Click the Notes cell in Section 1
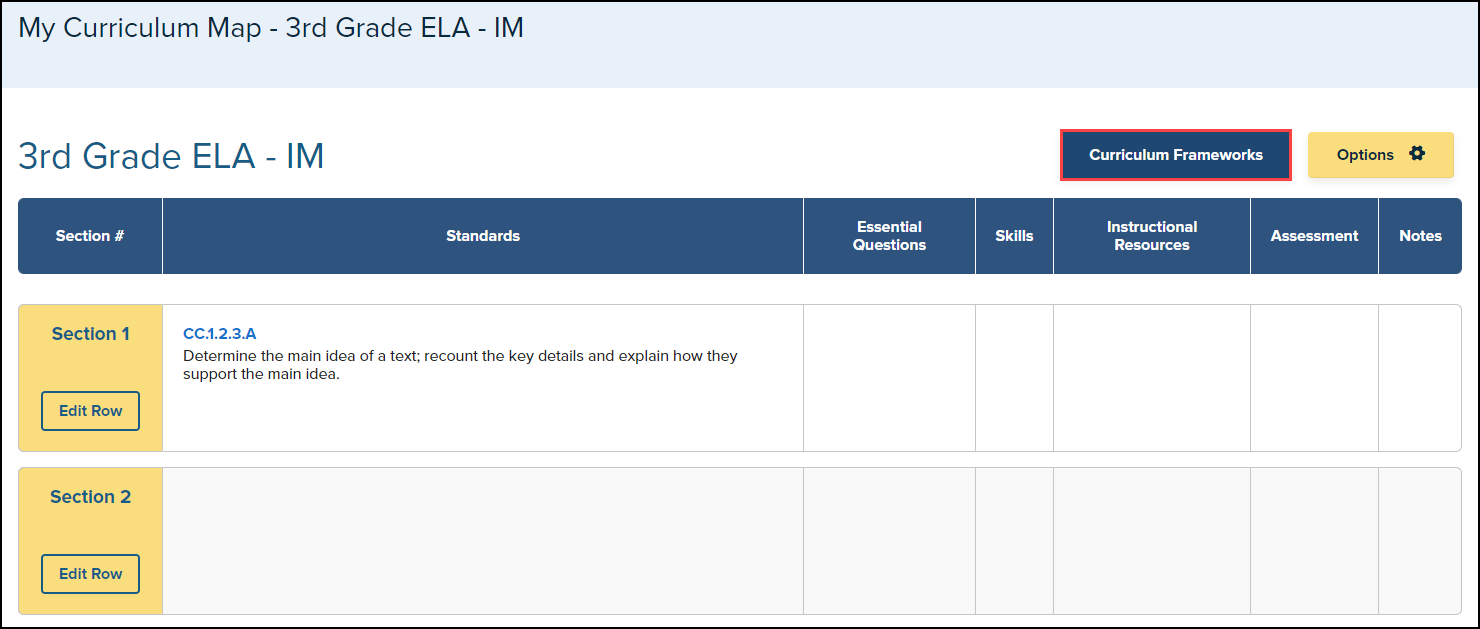 click(x=1419, y=378)
